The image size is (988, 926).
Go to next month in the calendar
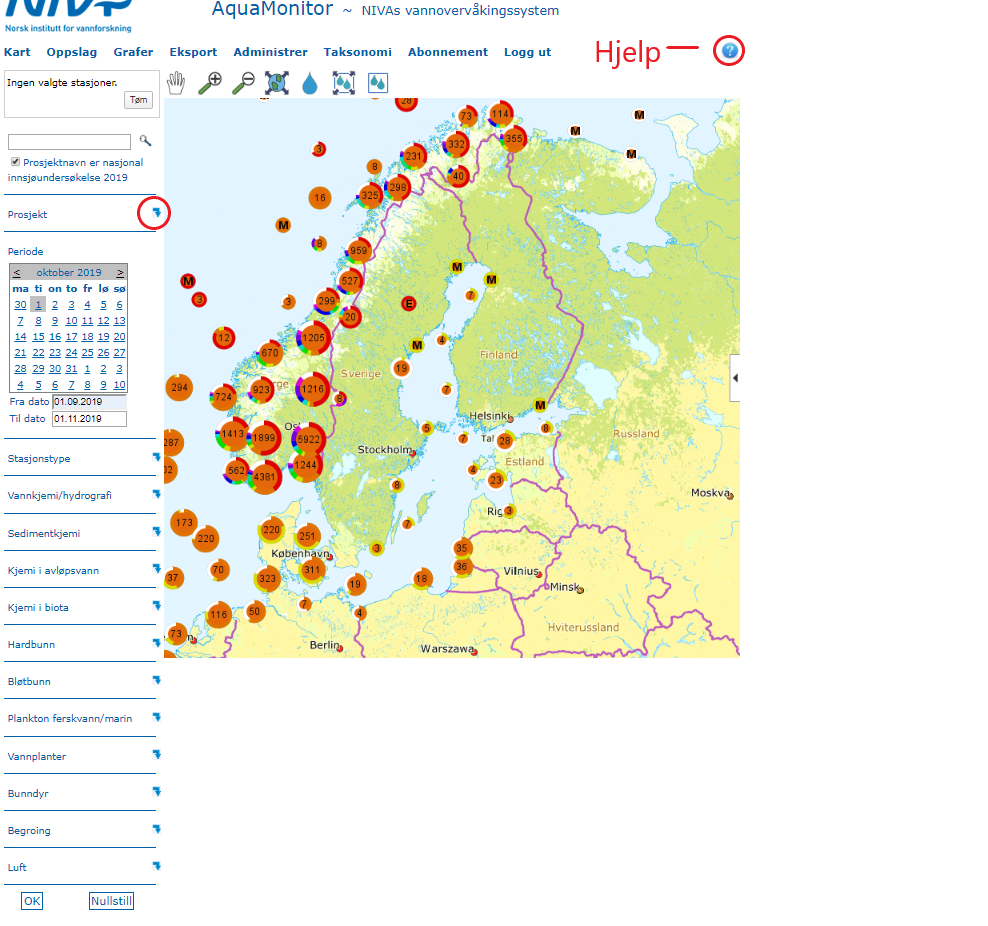pos(120,272)
